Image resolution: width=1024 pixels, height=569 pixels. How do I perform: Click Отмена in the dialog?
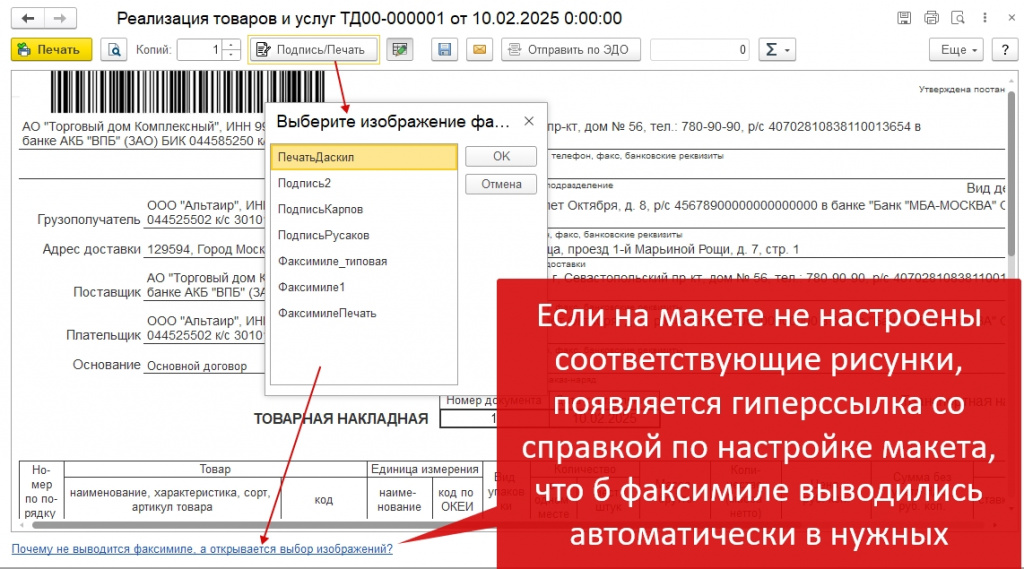[x=501, y=184]
